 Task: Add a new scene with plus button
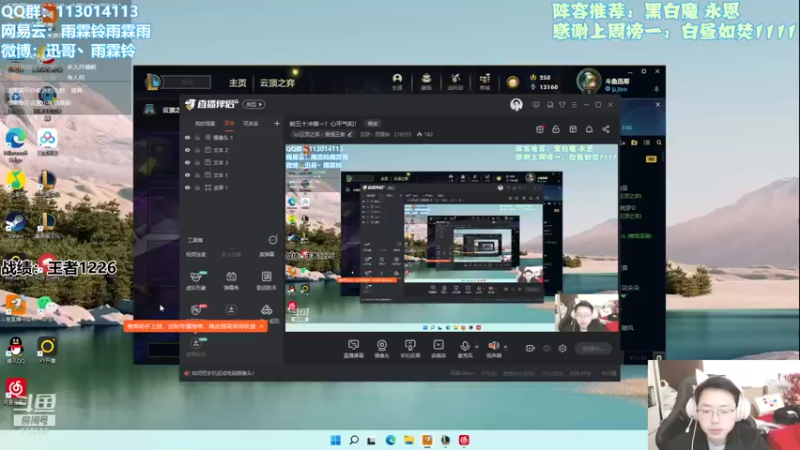coord(277,123)
